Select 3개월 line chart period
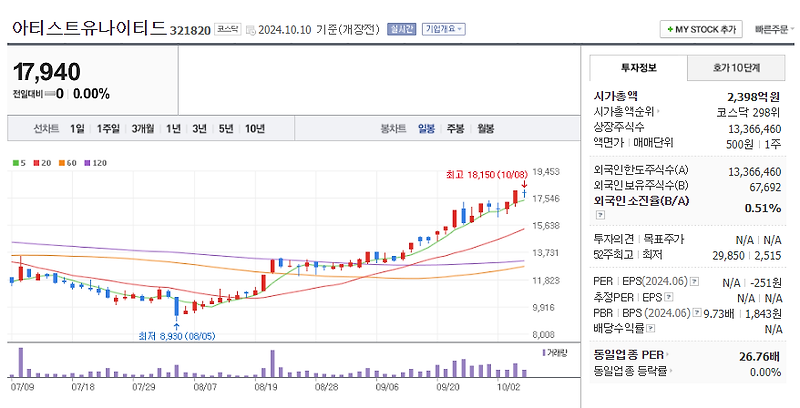800x408 pixels. [143, 129]
